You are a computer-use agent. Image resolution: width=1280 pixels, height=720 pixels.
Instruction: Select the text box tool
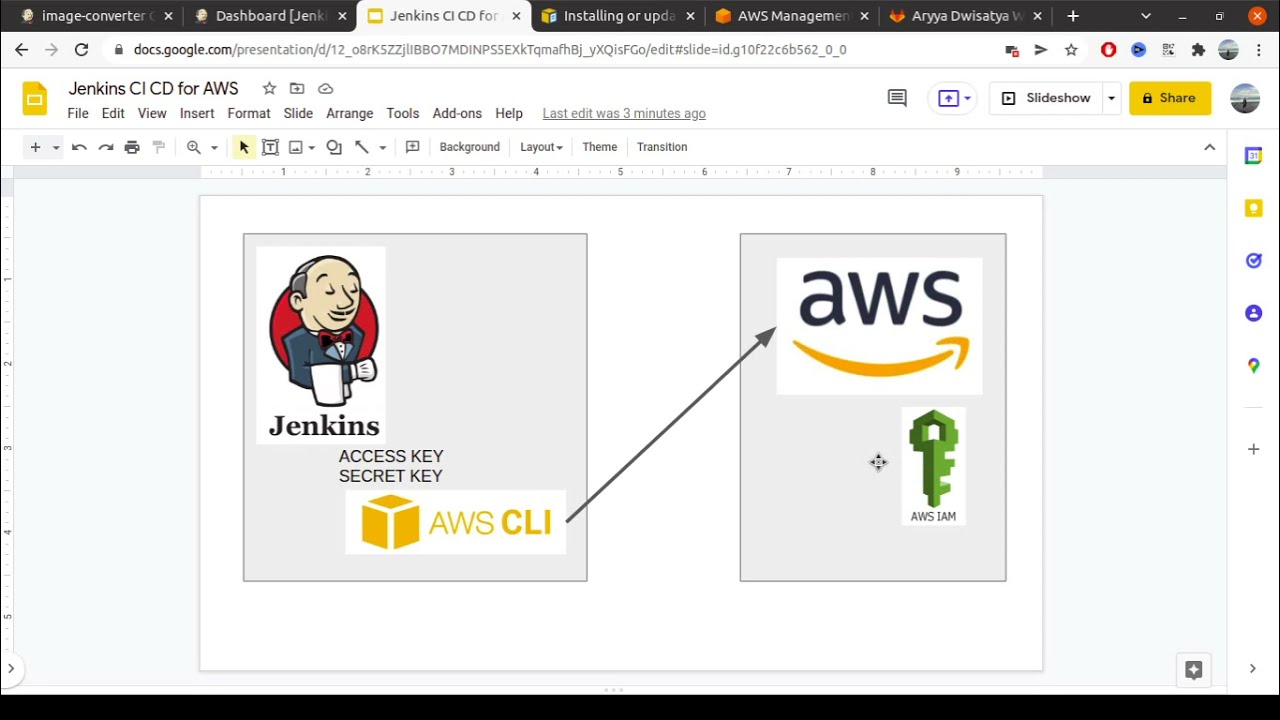(x=270, y=147)
